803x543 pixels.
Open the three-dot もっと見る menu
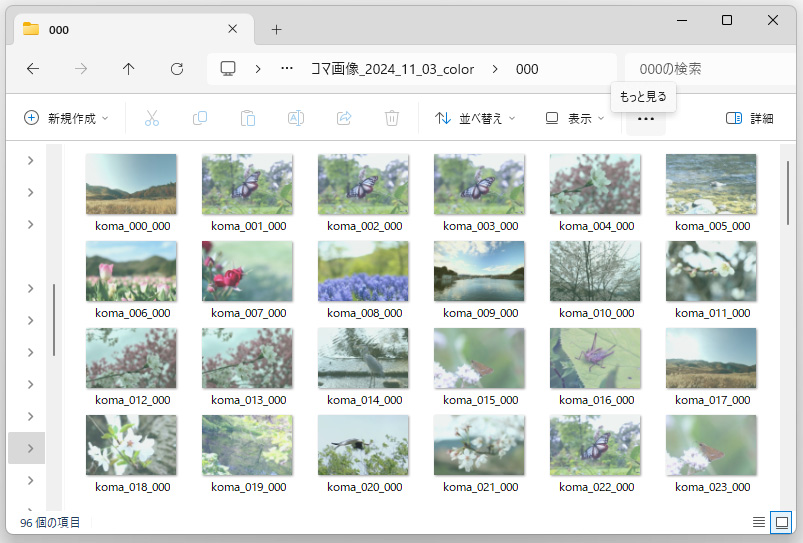(646, 119)
